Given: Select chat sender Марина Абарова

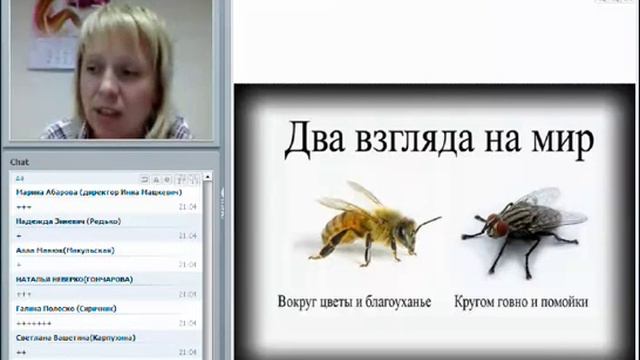Looking at the screenshot, I should tap(99, 192).
